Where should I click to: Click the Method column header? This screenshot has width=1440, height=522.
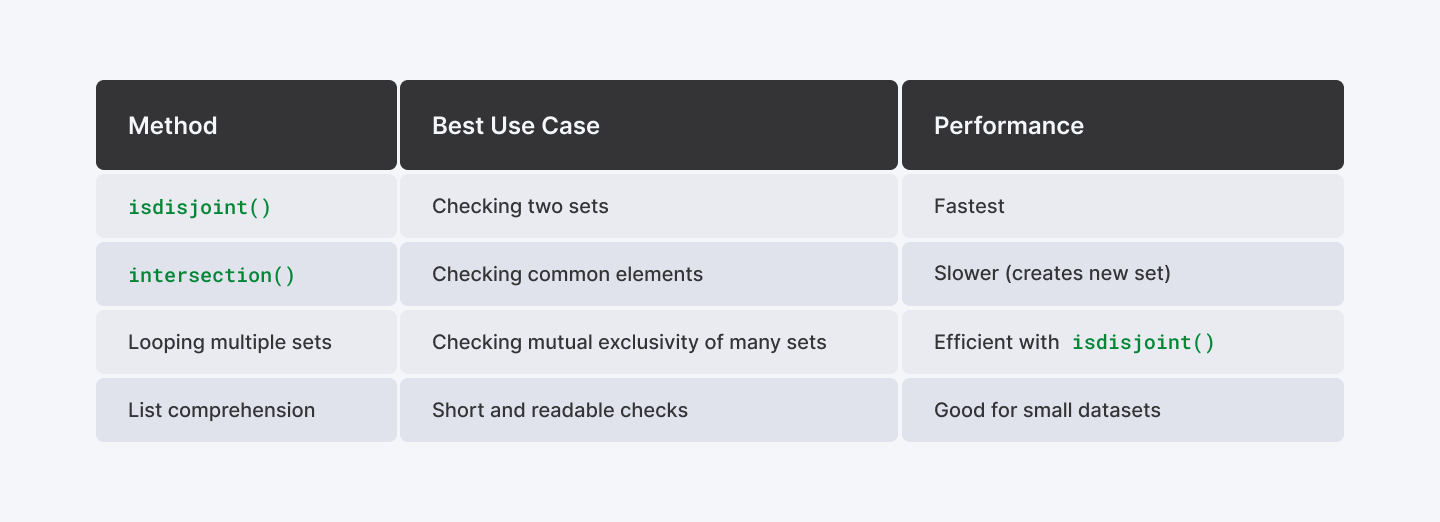click(x=246, y=125)
